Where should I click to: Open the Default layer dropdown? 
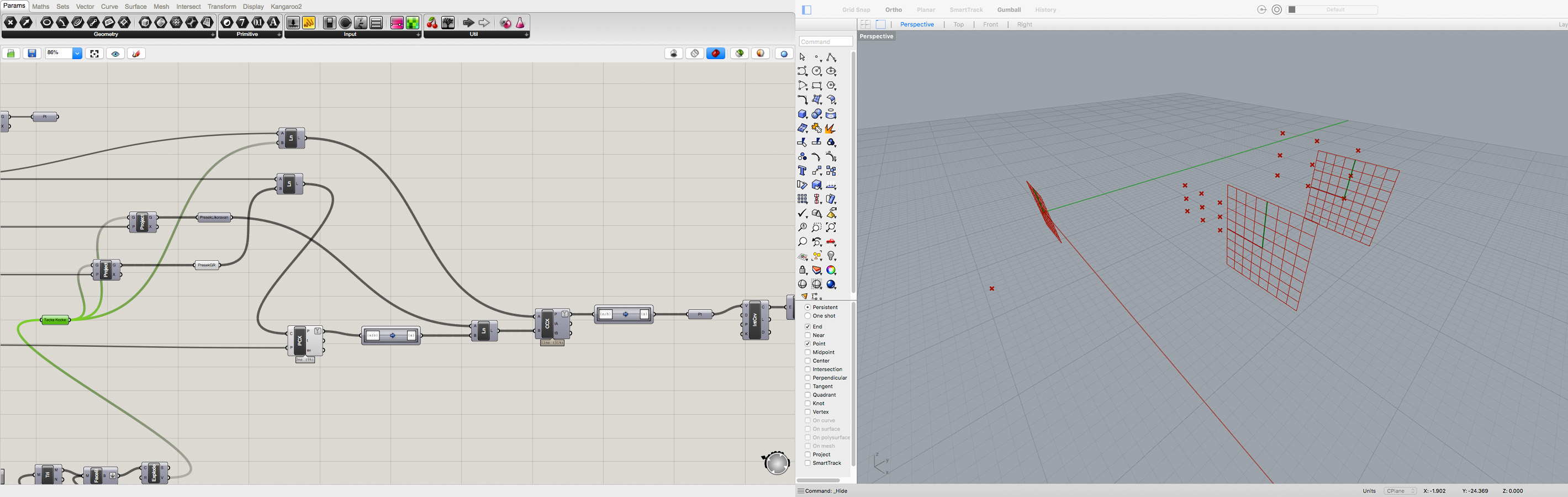click(1332, 10)
